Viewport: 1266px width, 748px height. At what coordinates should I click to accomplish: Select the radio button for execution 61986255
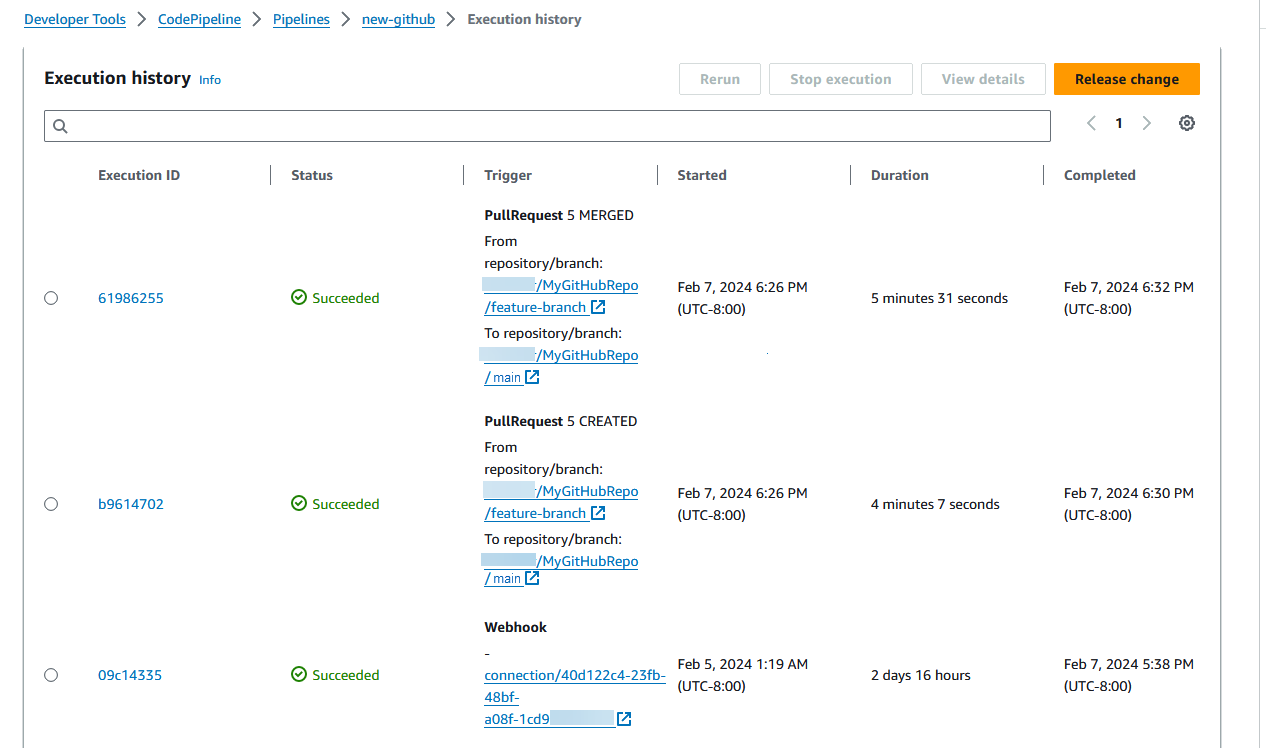tap(51, 297)
